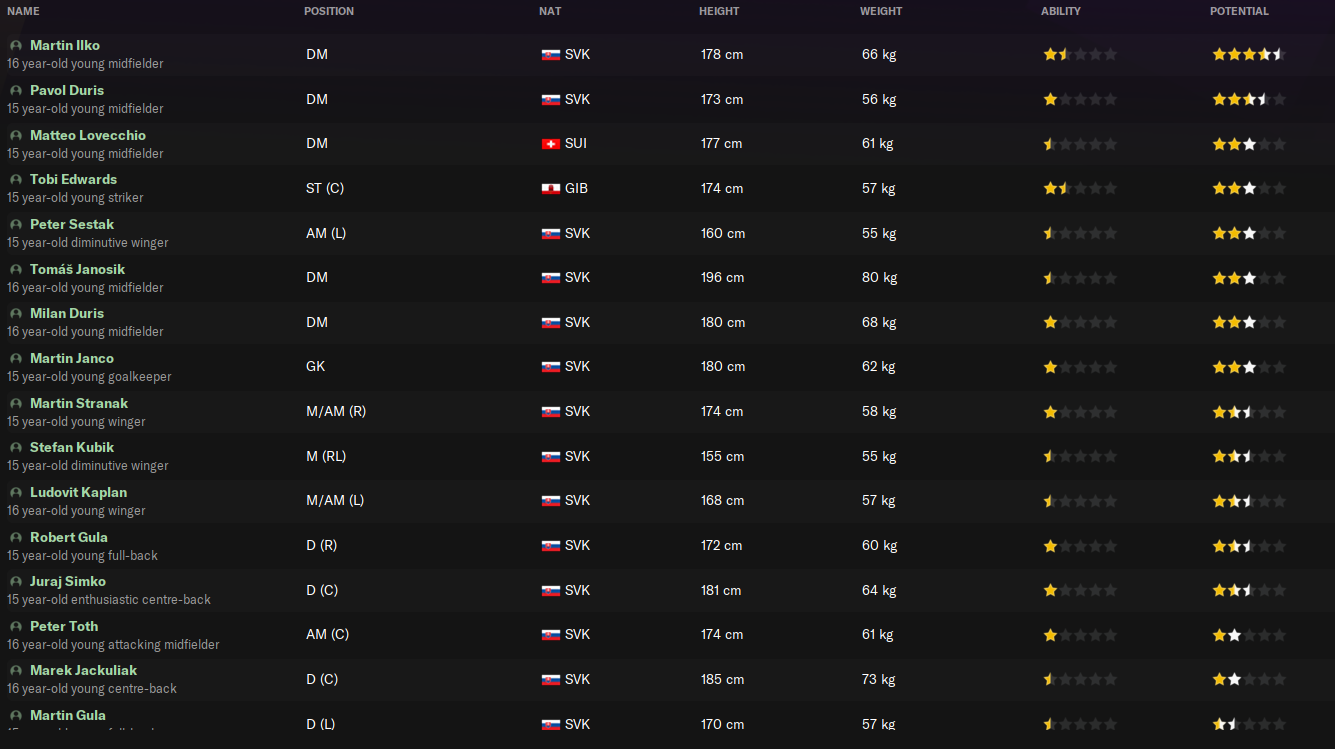Click the player icon next to Tobi Edwards
The width and height of the screenshot is (1335, 749).
pos(16,180)
